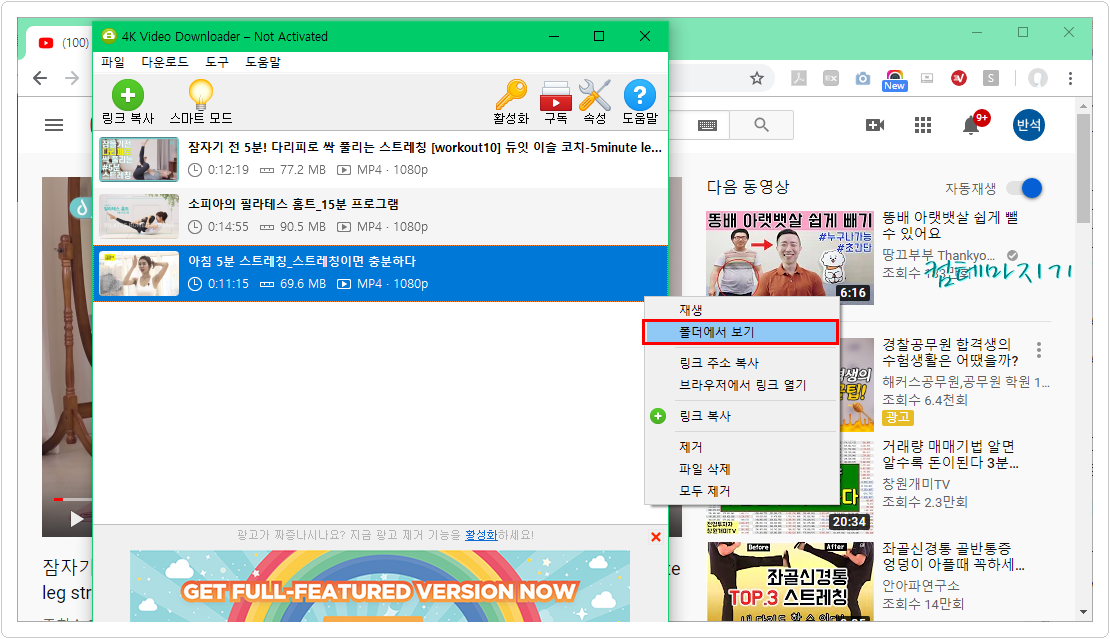Click the YouTube search magnifier button
Viewport: 1110px width, 639px height.
[762, 125]
